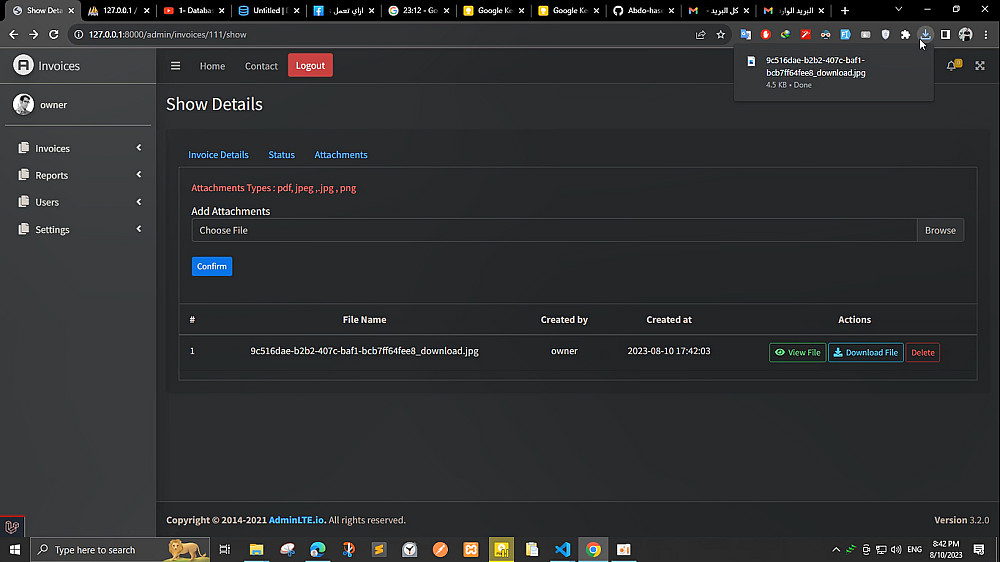The image size is (1000, 562).
Task: Click the created date 2023-08-10 17:42:03
Action: pos(668,351)
